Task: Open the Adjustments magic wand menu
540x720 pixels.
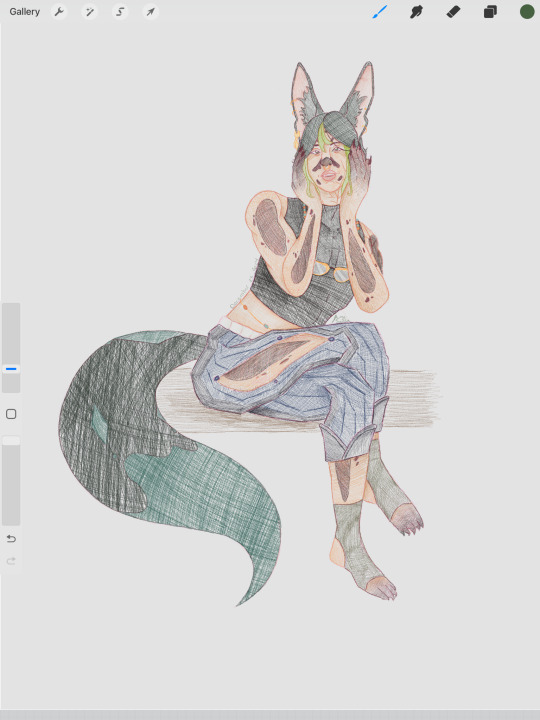Action: point(89,12)
